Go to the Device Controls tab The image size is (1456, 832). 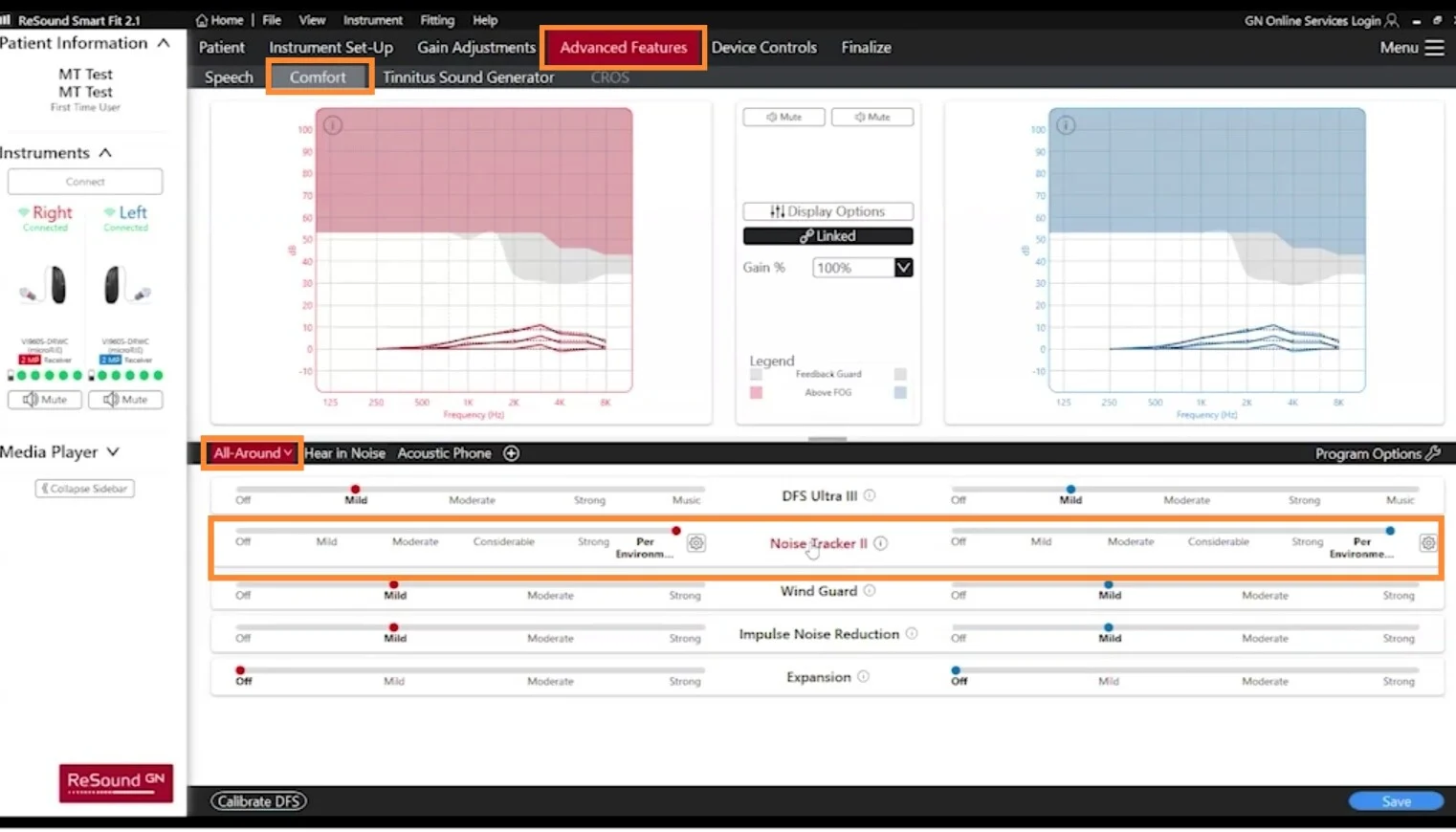[x=763, y=48]
